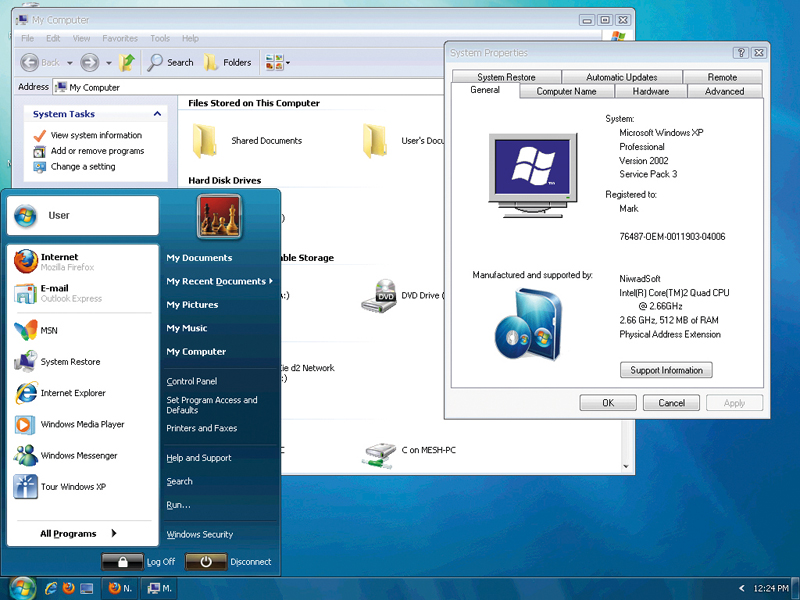The width and height of the screenshot is (800, 600).
Task: Click the Support Information button
Action: coord(666,370)
